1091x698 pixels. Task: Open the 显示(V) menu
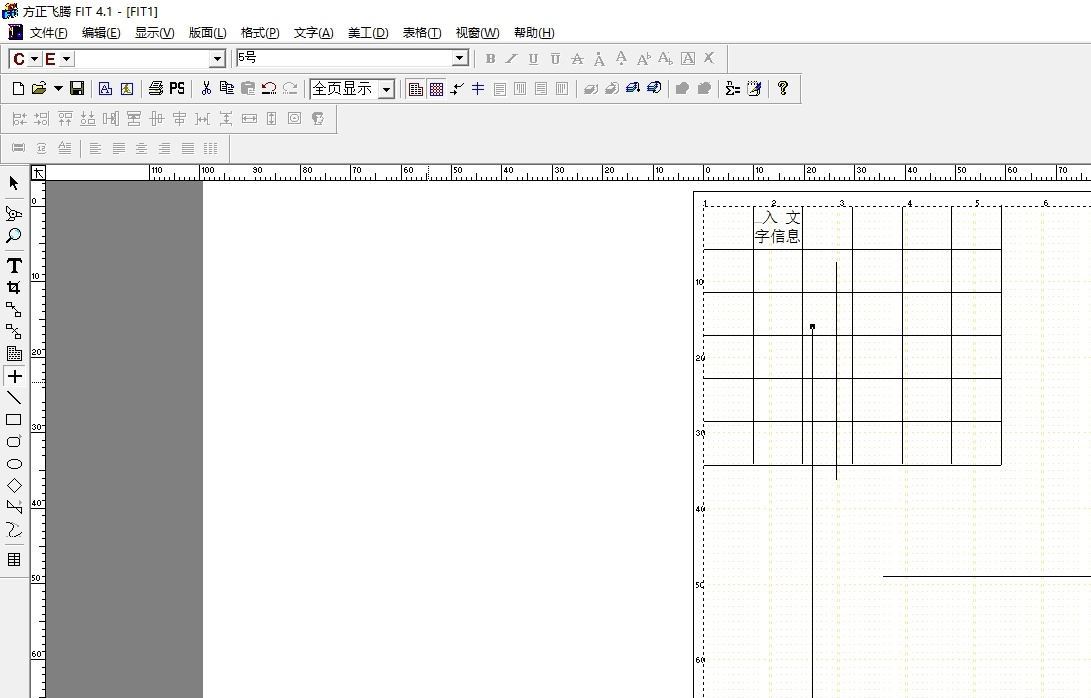[154, 33]
